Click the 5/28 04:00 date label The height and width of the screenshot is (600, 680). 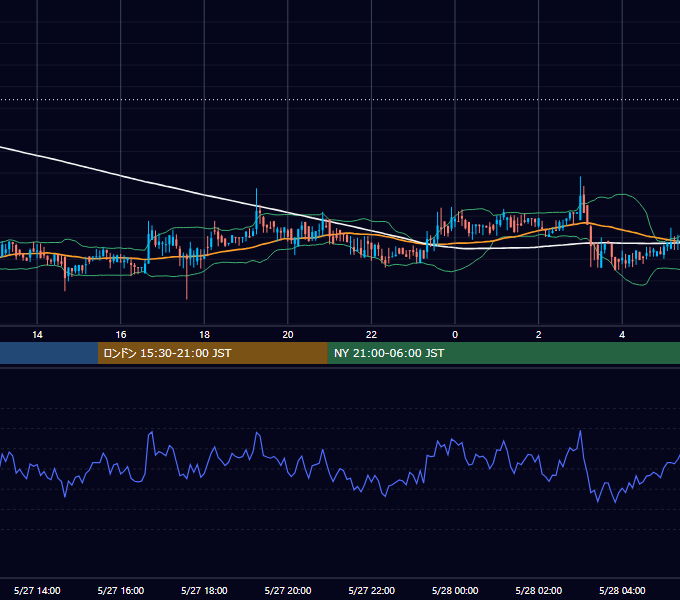coord(622,590)
